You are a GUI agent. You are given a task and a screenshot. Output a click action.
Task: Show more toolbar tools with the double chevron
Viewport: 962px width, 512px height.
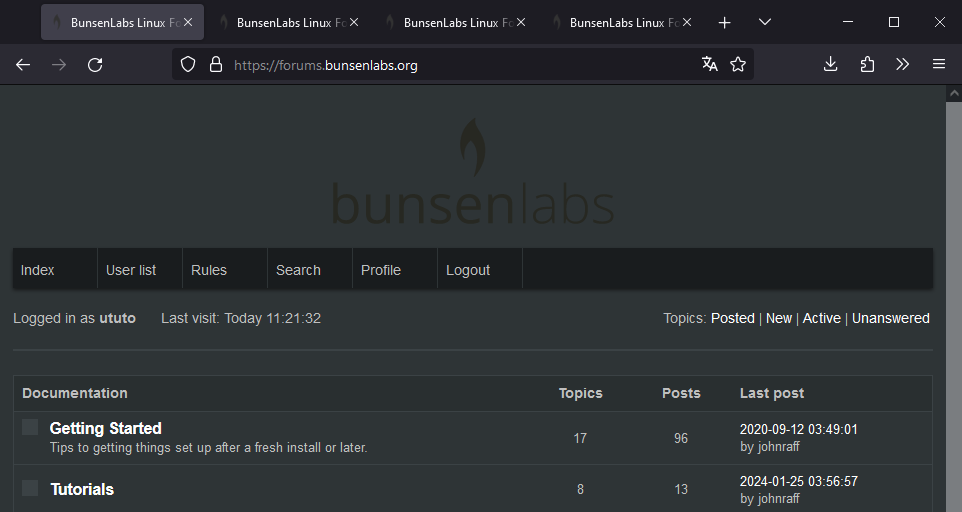pyautogui.click(x=902, y=64)
